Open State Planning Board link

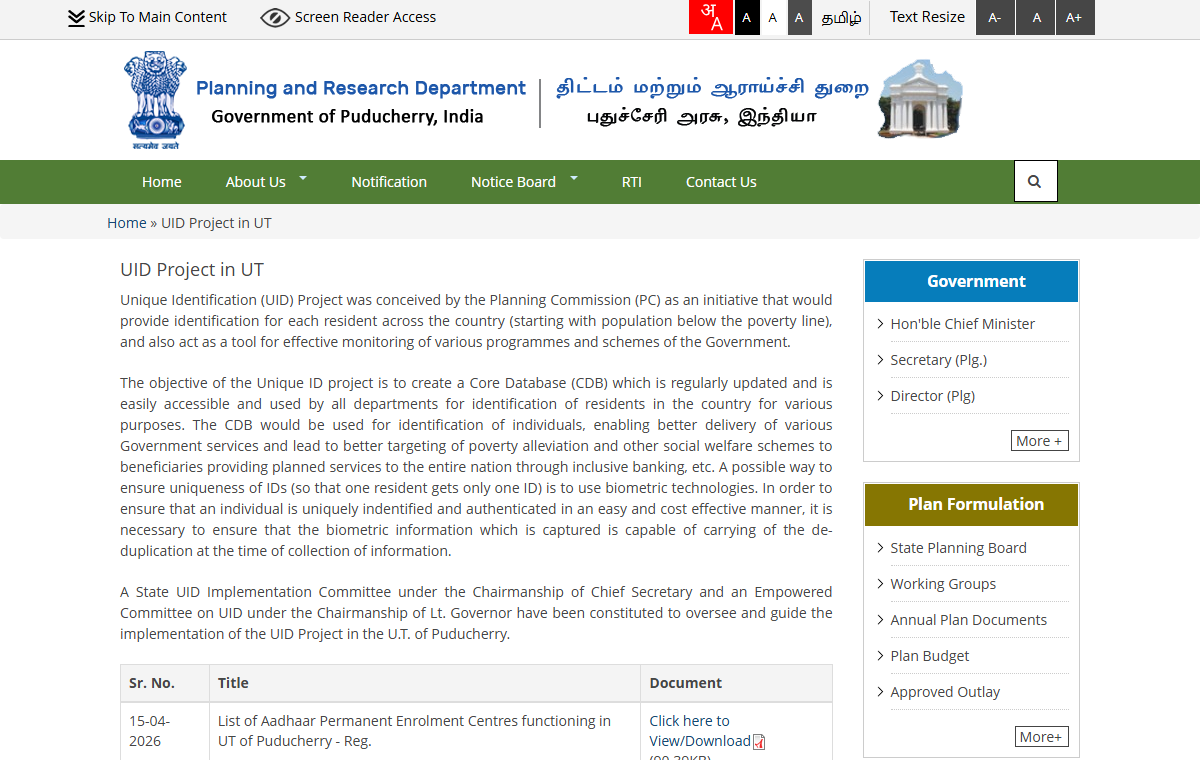point(958,548)
